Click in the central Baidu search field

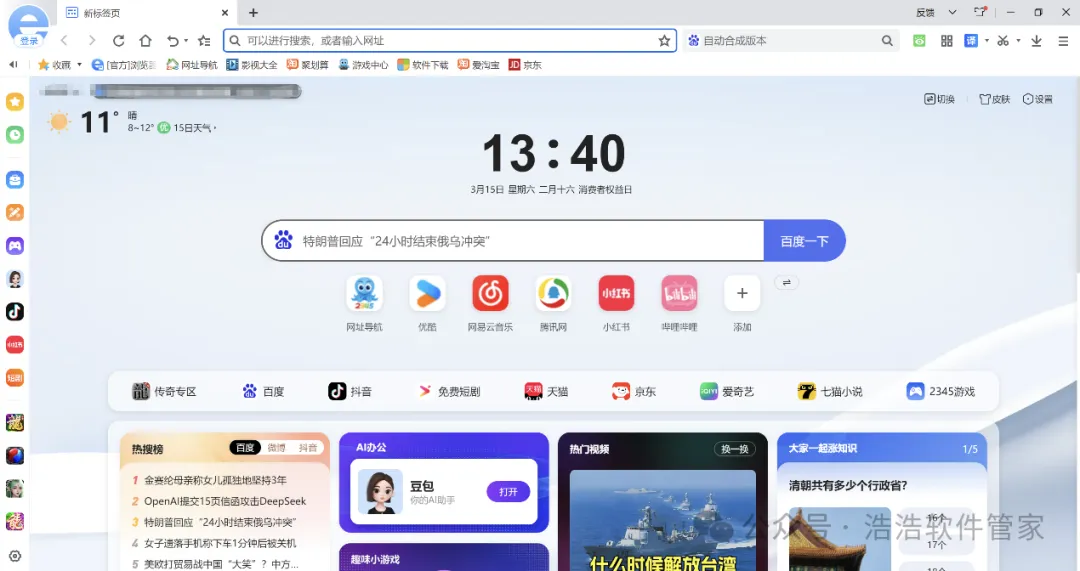click(513, 241)
